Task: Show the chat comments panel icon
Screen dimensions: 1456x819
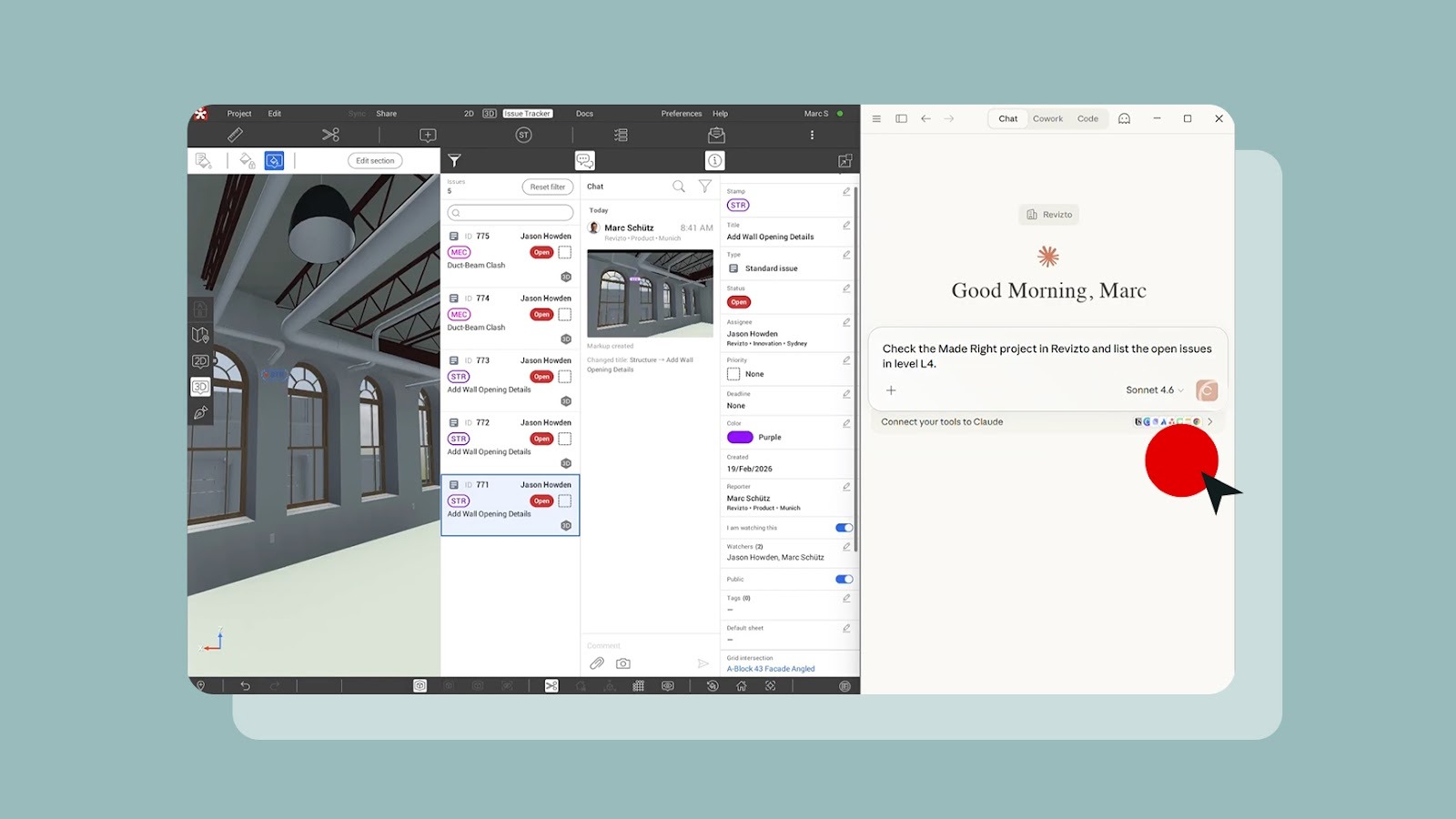Action: (584, 160)
